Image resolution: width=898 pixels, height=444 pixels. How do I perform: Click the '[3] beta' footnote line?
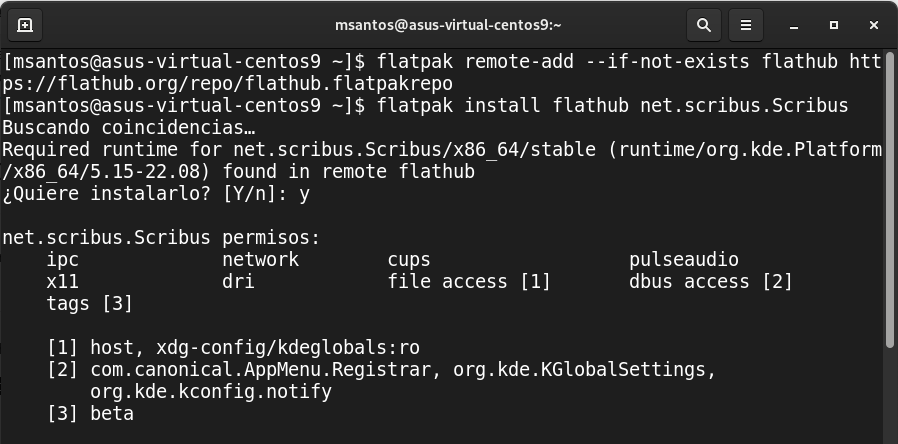click(x=90, y=414)
